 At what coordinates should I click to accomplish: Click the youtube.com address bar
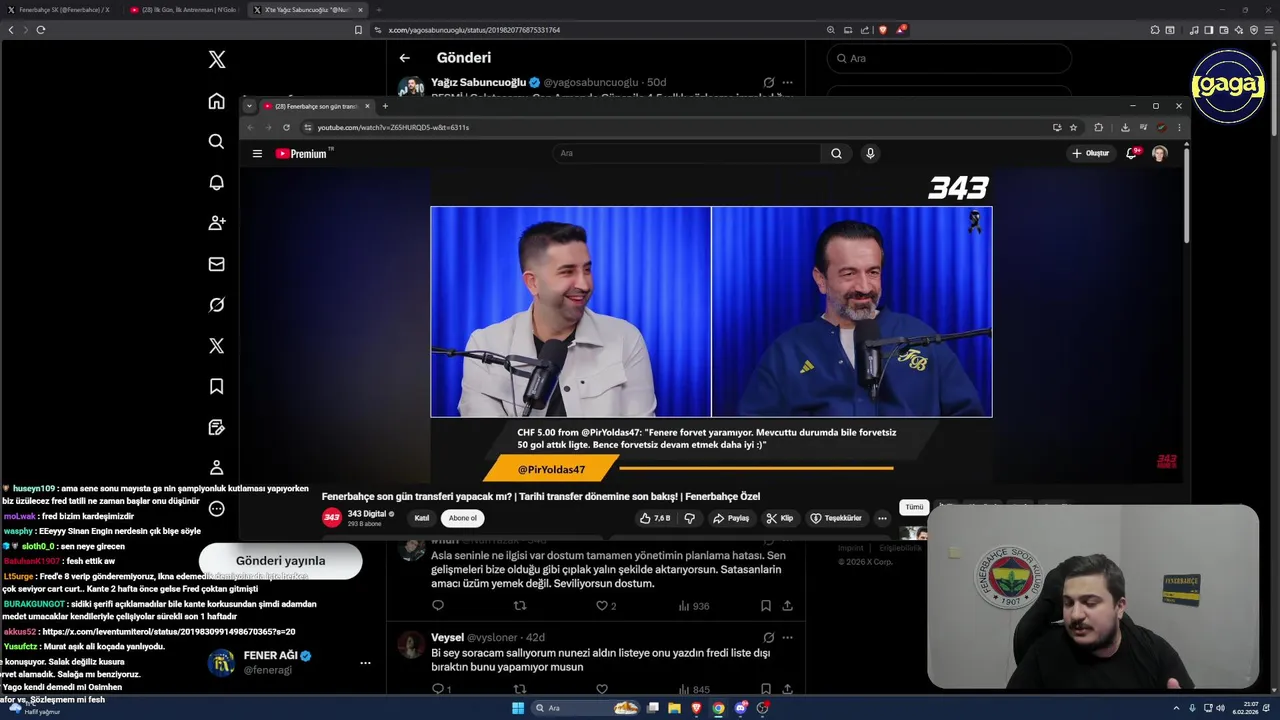pyautogui.click(x=393, y=127)
